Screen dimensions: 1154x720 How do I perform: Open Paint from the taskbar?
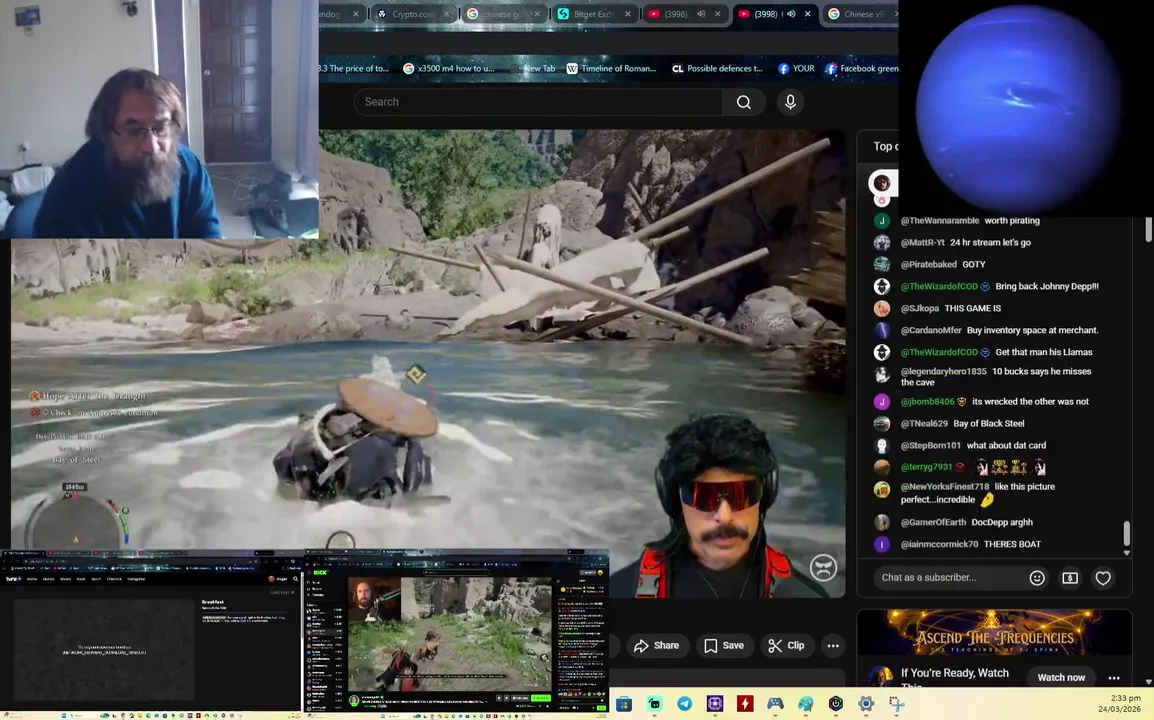pyautogui.click(x=805, y=704)
